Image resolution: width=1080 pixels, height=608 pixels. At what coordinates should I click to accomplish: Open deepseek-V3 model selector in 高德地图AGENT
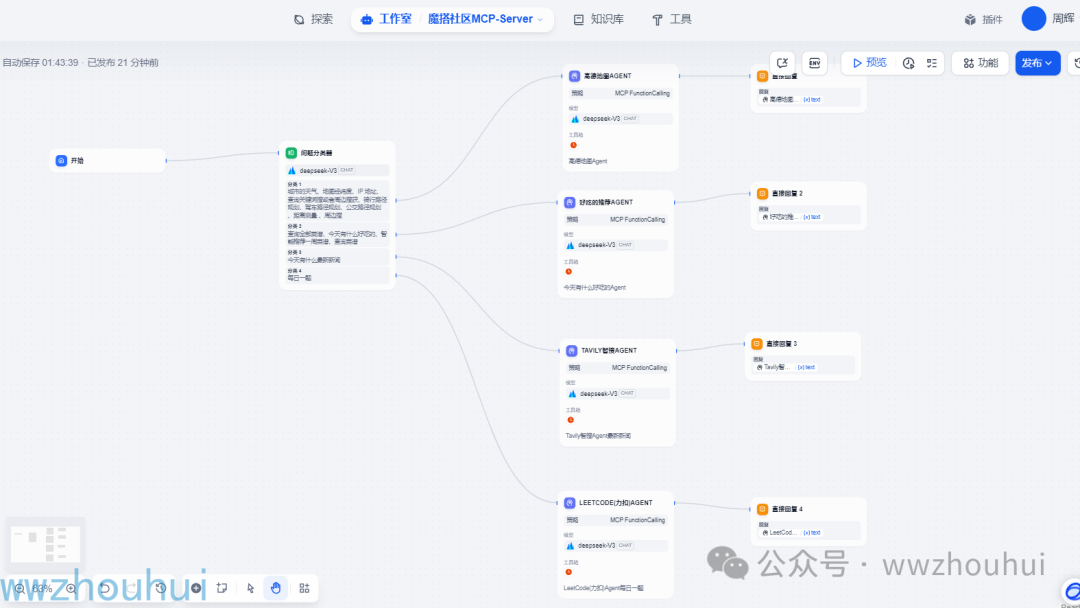click(x=620, y=118)
